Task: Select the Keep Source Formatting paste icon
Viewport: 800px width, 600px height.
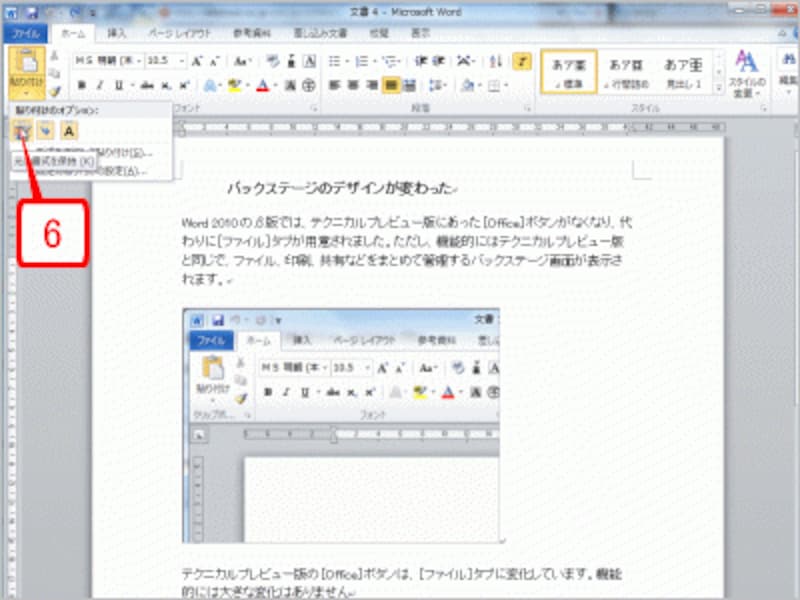Action: click(22, 130)
